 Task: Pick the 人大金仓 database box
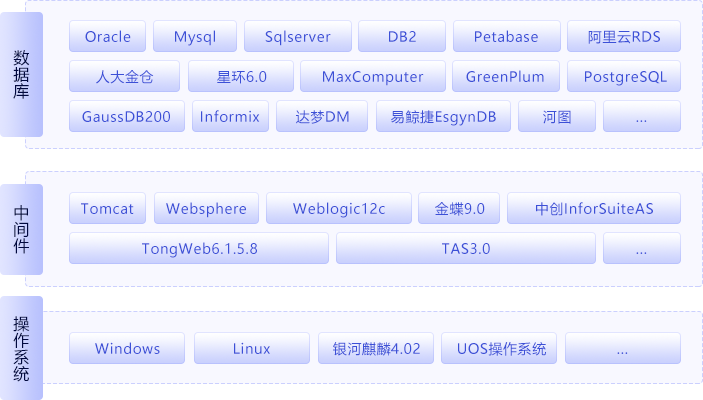click(125, 77)
